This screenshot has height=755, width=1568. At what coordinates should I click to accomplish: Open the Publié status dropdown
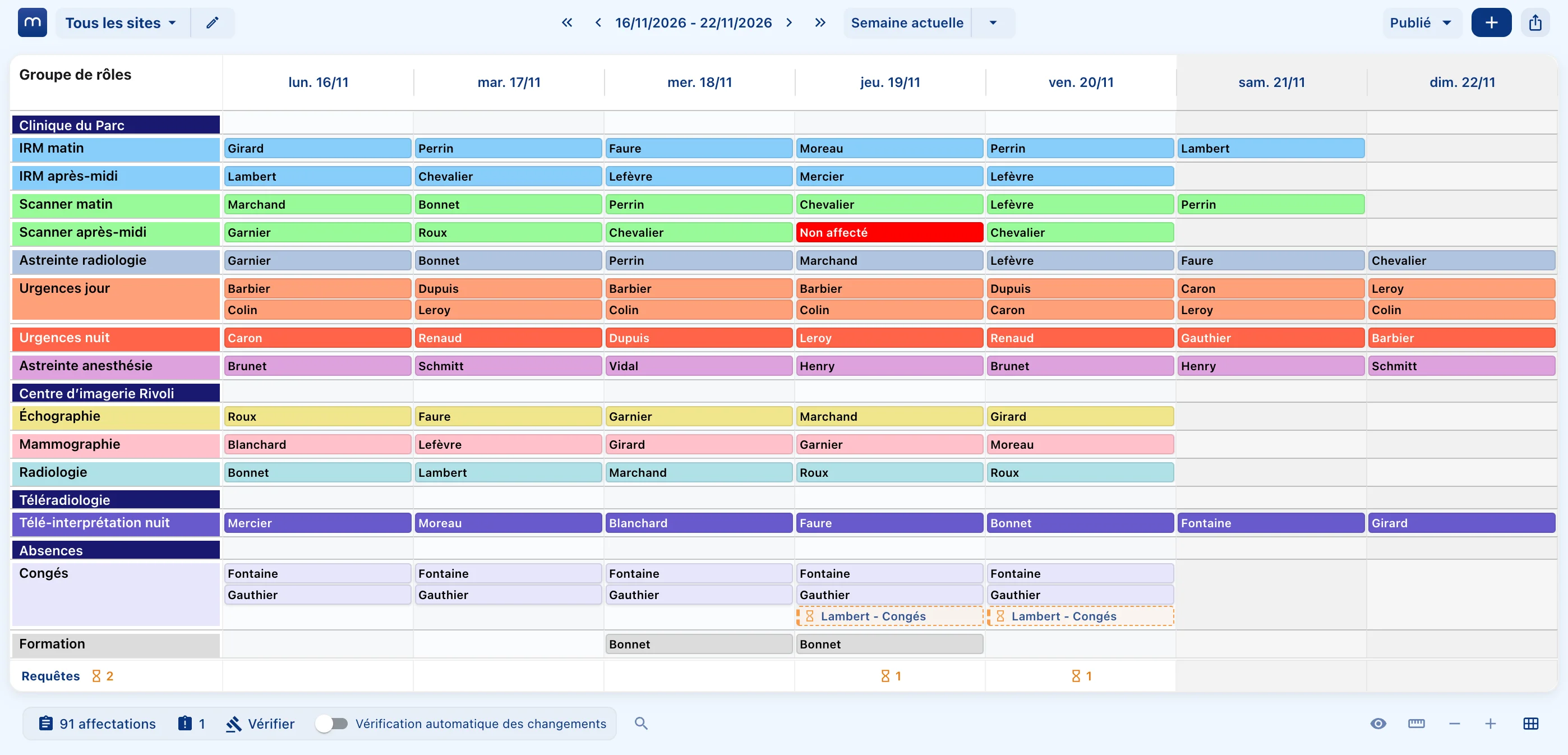[x=1421, y=23]
